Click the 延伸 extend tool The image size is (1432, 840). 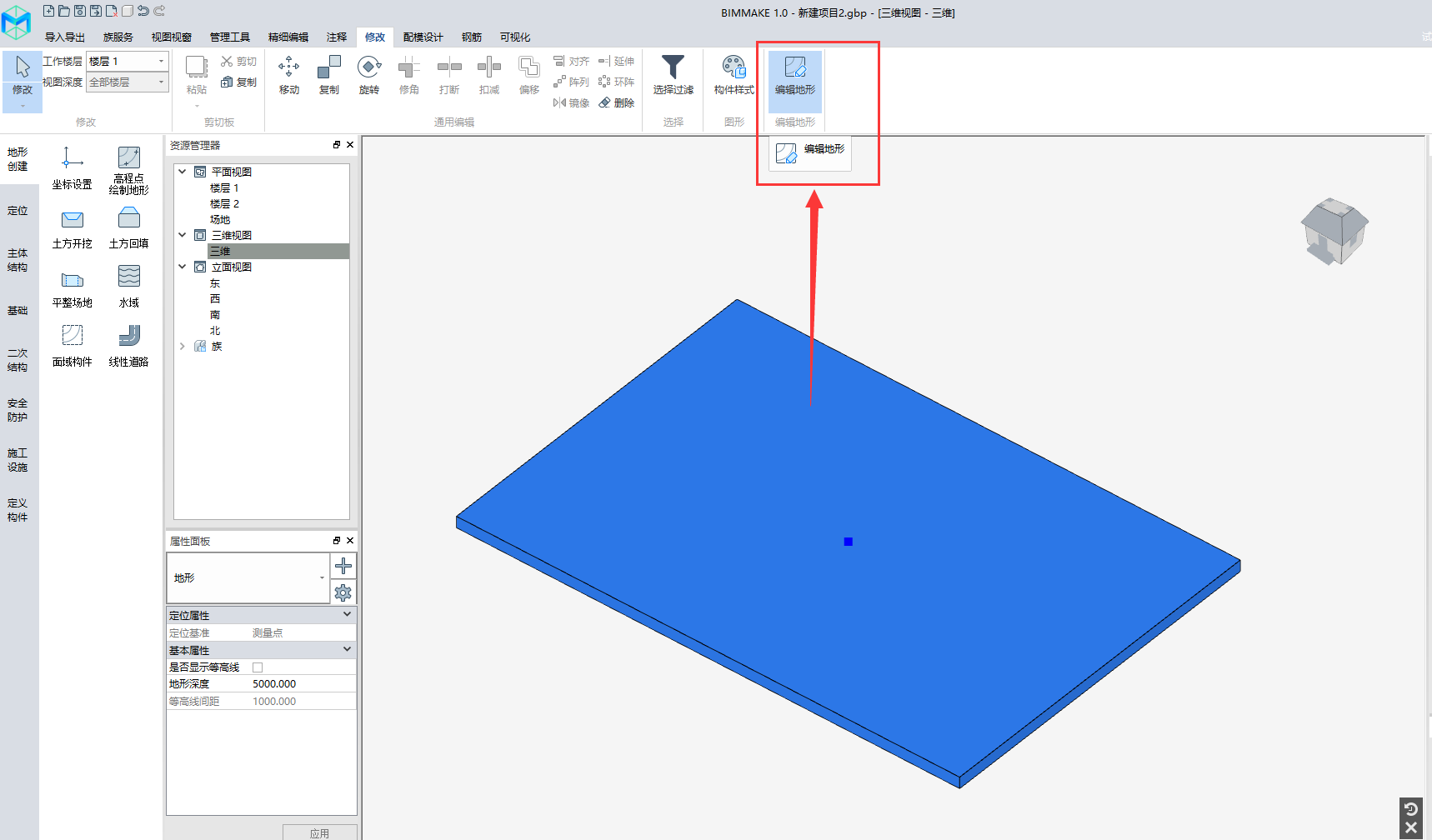click(617, 62)
